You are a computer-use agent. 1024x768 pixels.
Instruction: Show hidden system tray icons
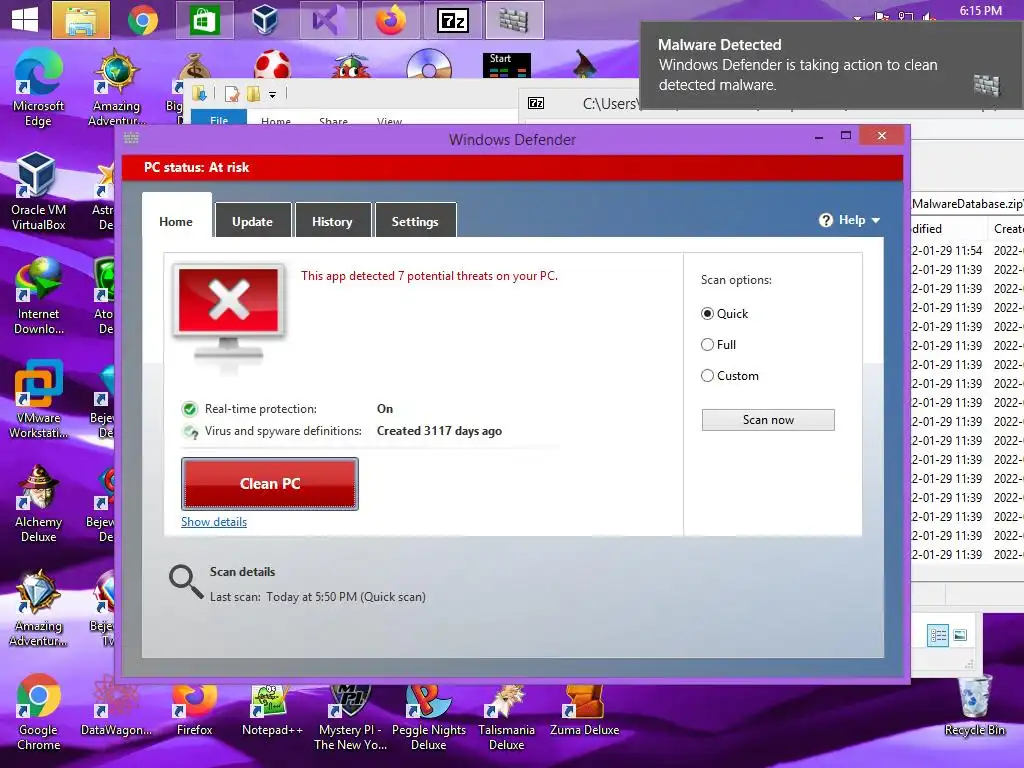coord(857,18)
